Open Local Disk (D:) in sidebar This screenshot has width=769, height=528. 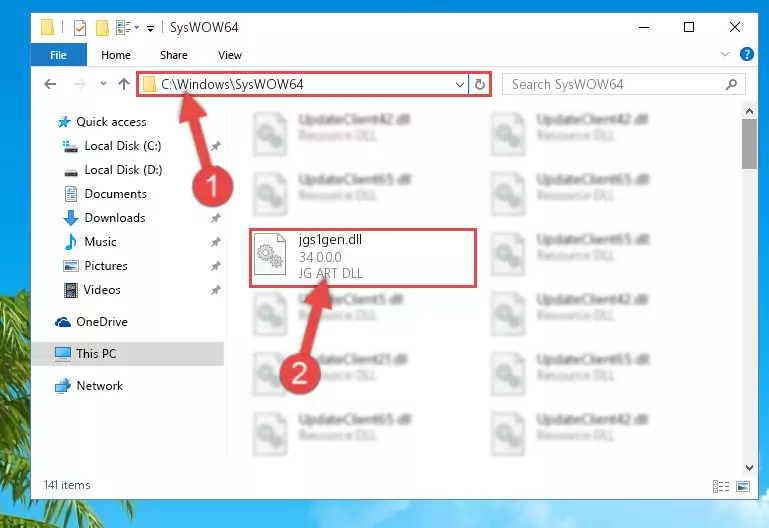123,170
